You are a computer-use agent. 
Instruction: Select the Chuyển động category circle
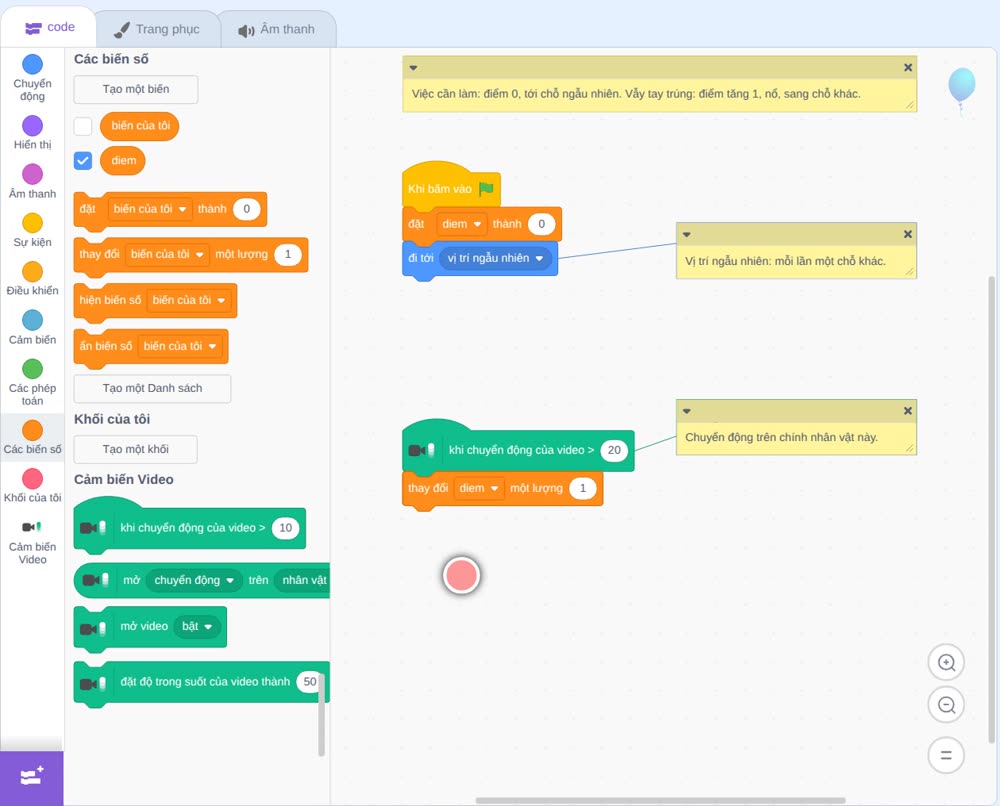point(33,64)
